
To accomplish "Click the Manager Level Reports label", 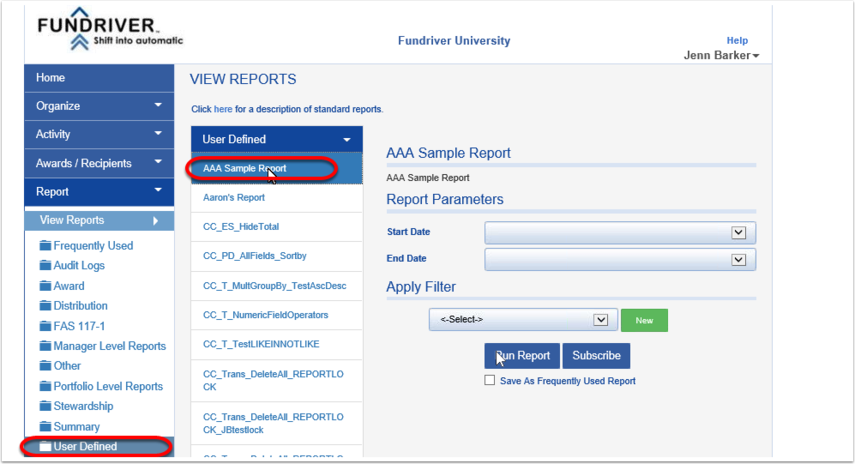I will pyautogui.click(x=110, y=346).
